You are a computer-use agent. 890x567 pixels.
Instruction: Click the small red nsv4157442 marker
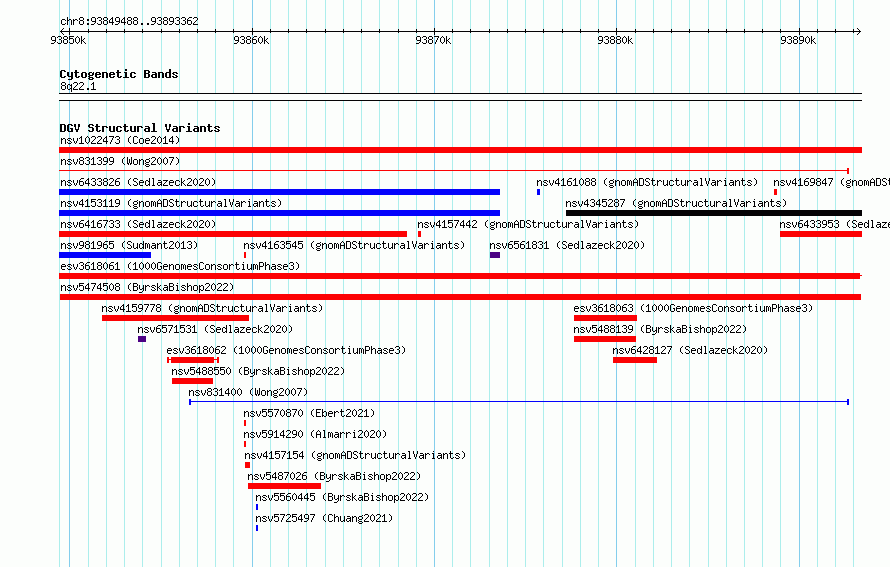[419, 234]
